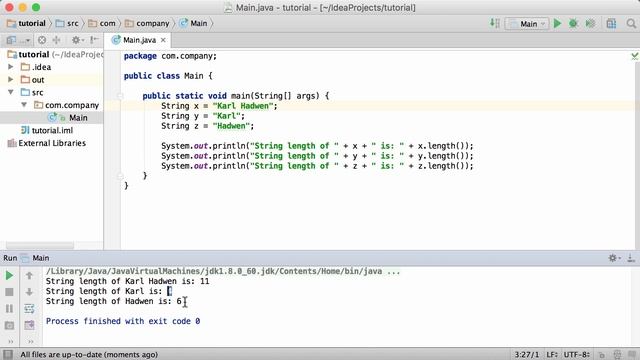This screenshot has height=360, width=640.
Task: Click 'package com.company;' line
Action: click(x=170, y=56)
